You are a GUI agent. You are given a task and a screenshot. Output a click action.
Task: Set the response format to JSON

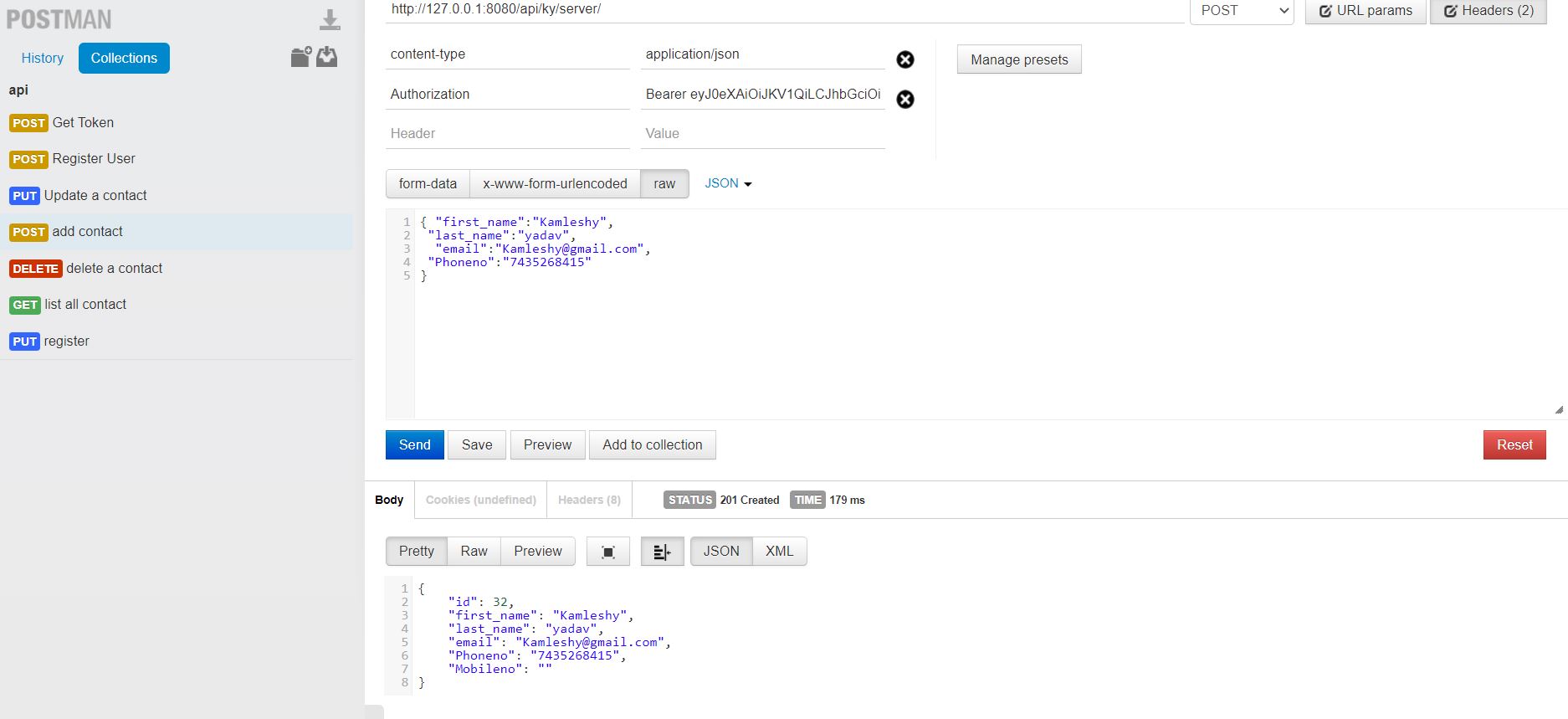click(721, 551)
